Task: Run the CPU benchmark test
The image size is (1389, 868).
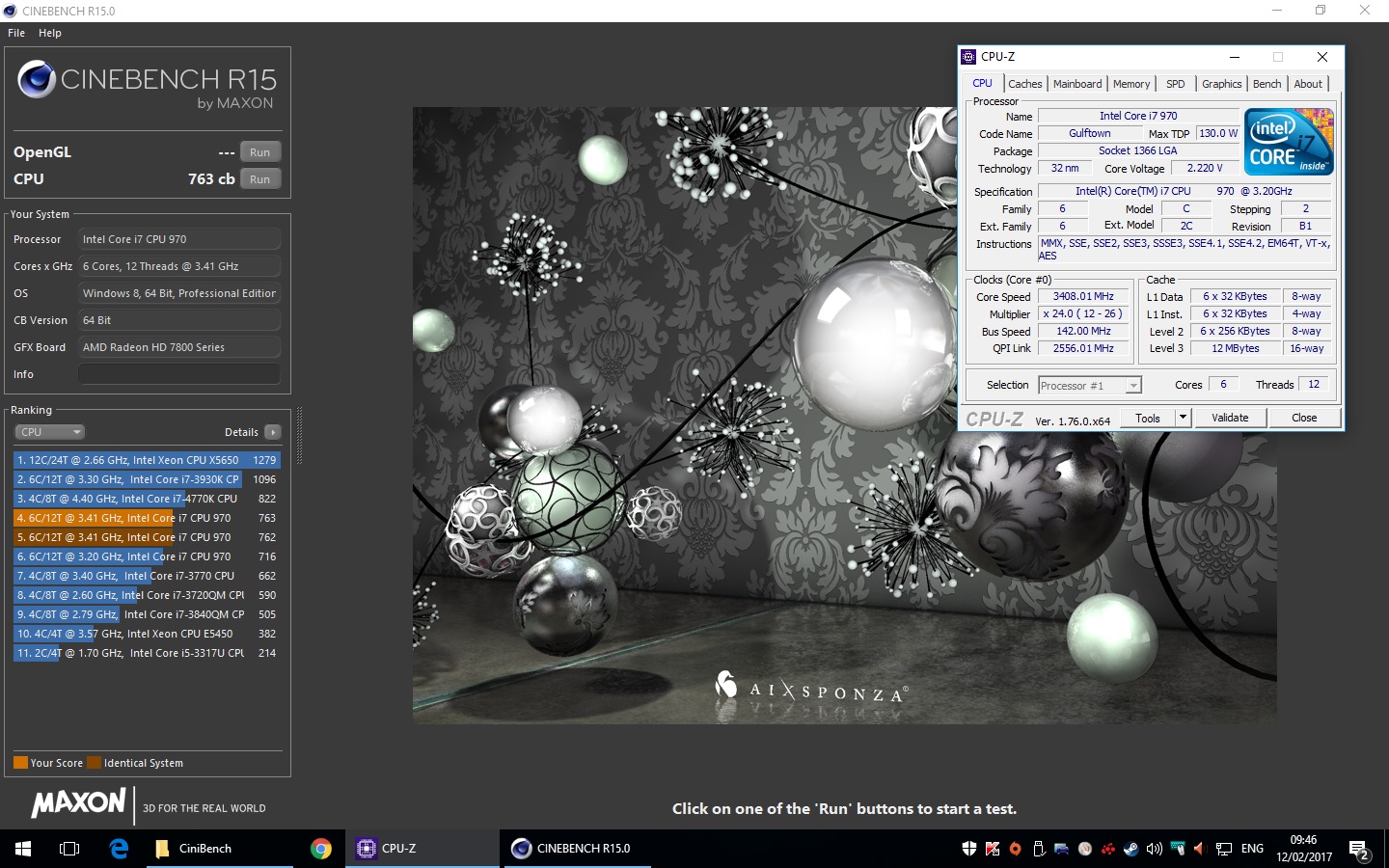Action: (259, 179)
